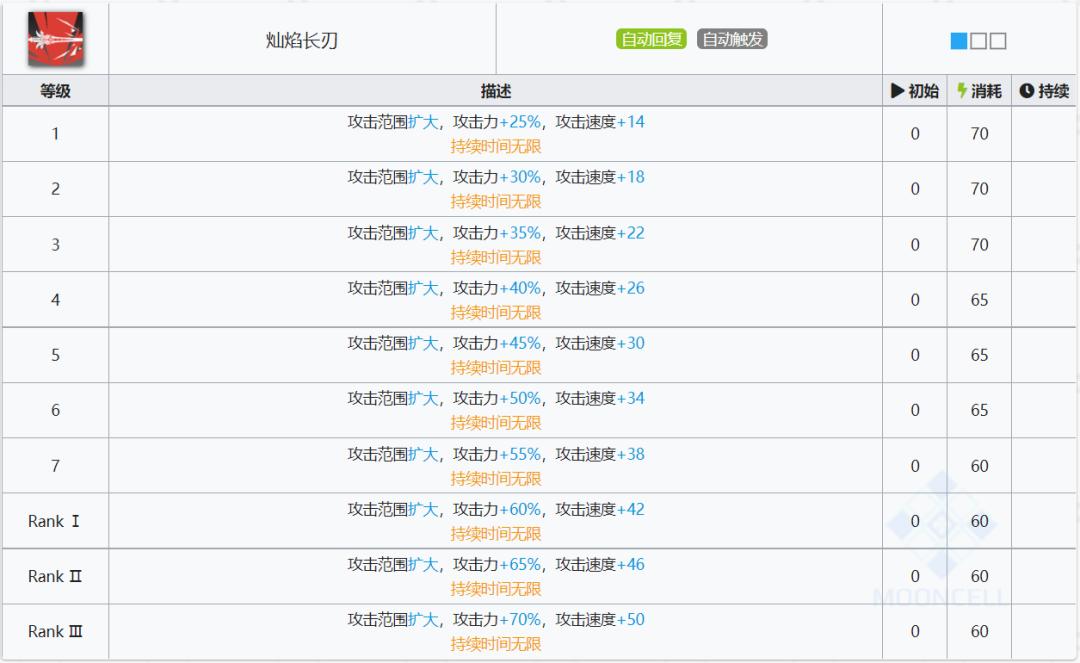Click the +50 attack speed value
This screenshot has width=1080, height=663.
(x=631, y=620)
